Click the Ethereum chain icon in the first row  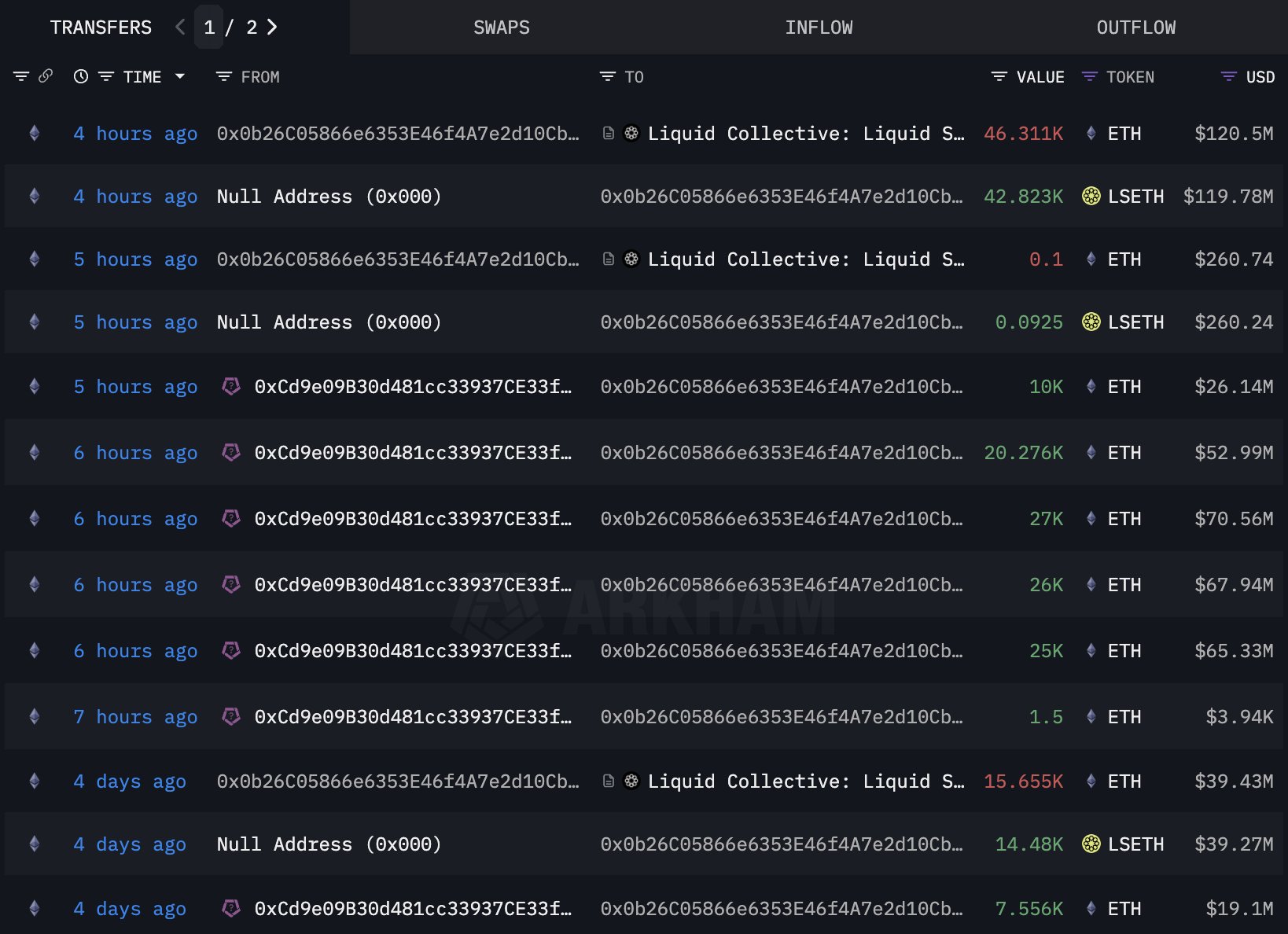click(35, 134)
